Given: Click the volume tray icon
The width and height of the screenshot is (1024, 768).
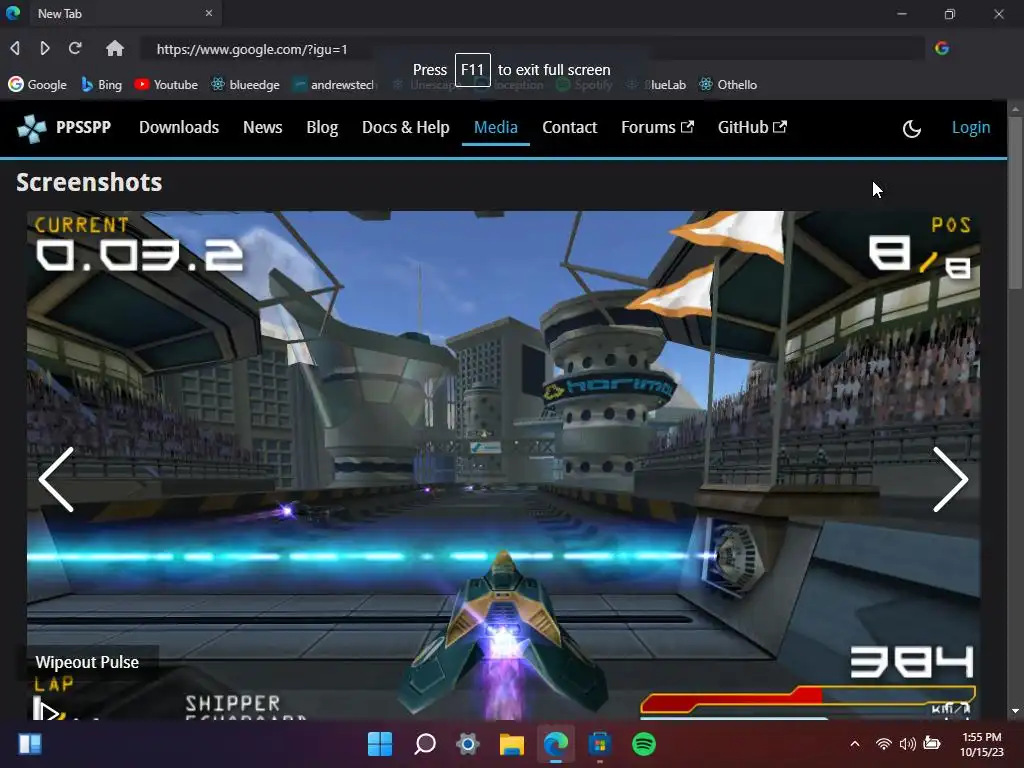Looking at the screenshot, I should coord(907,744).
